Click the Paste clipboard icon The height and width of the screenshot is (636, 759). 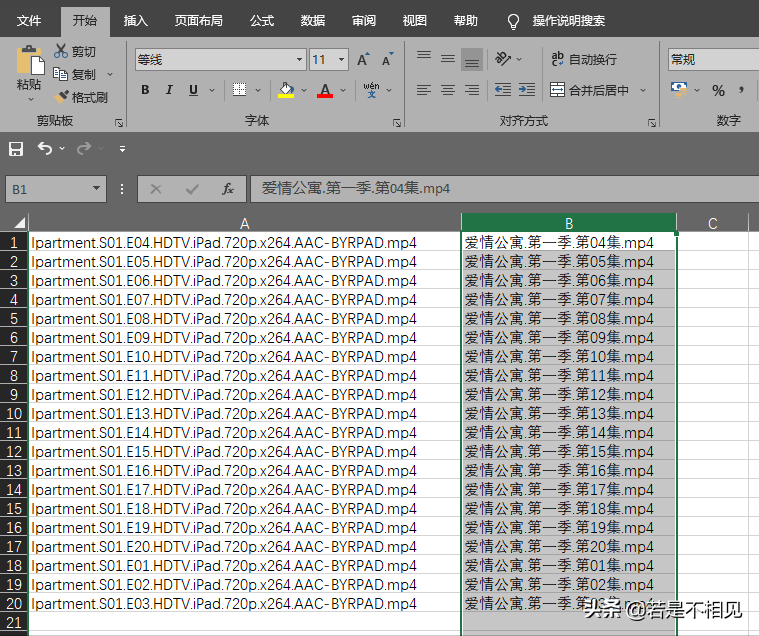[x=30, y=60]
